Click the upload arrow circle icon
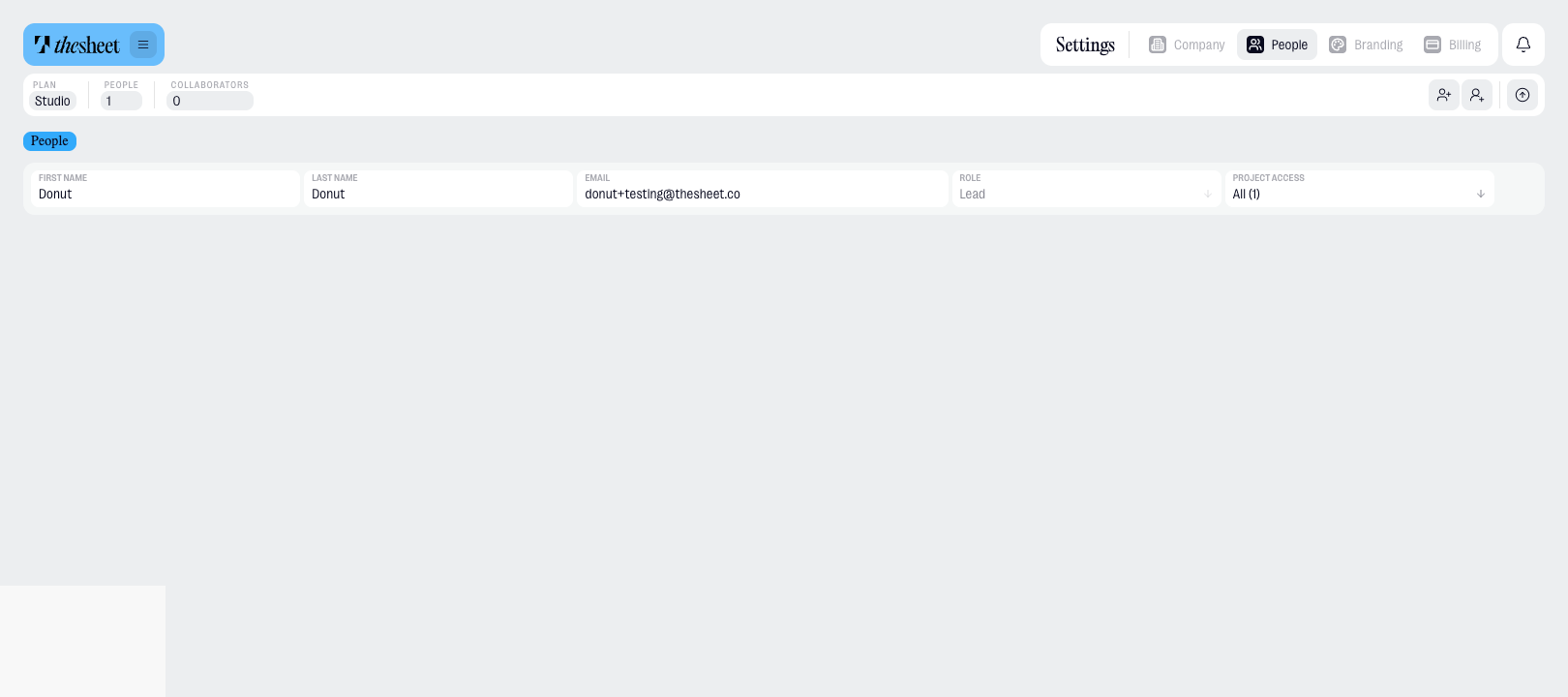This screenshot has height=697, width=1568. [1523, 95]
